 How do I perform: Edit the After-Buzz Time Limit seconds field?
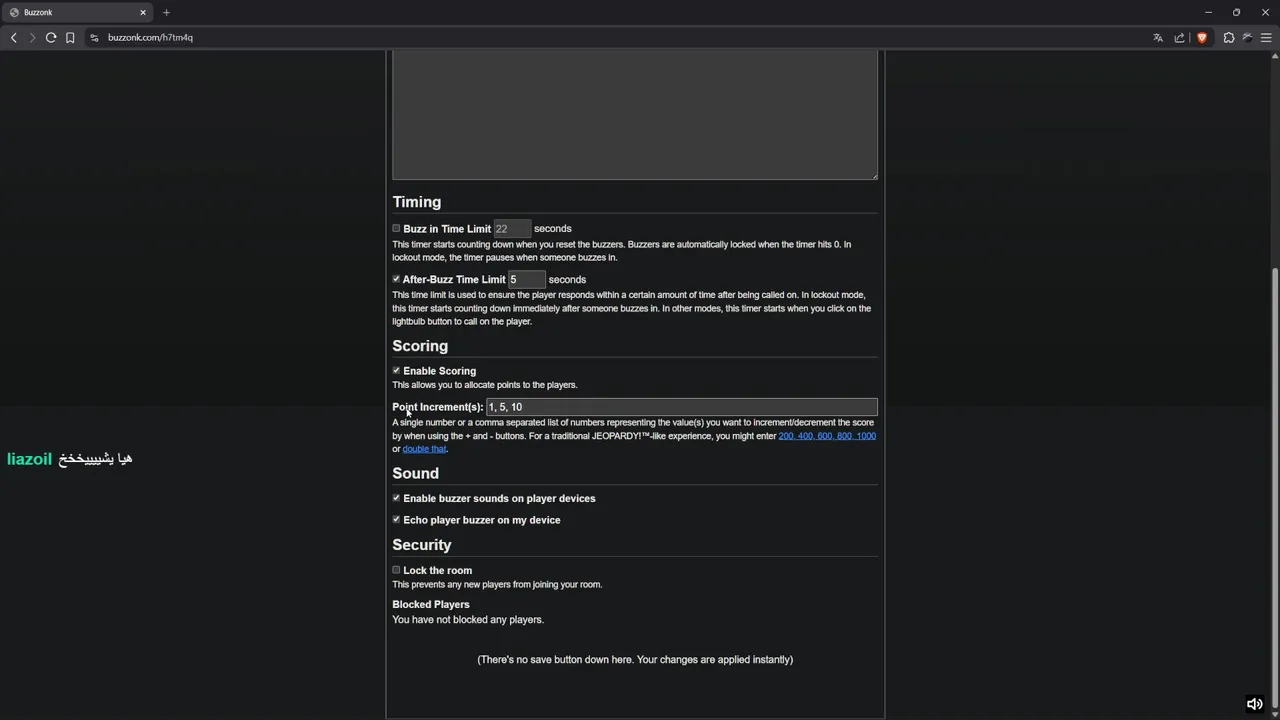point(526,280)
